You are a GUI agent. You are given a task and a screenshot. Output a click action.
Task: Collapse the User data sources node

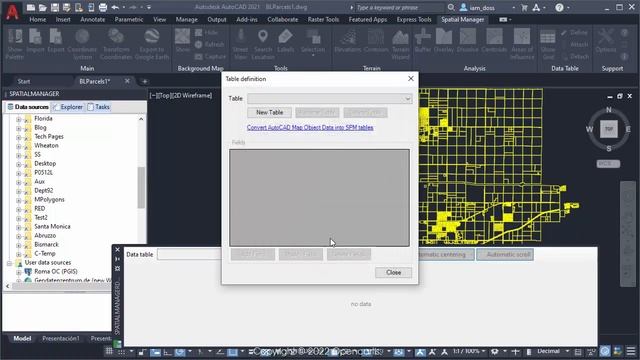(9, 263)
